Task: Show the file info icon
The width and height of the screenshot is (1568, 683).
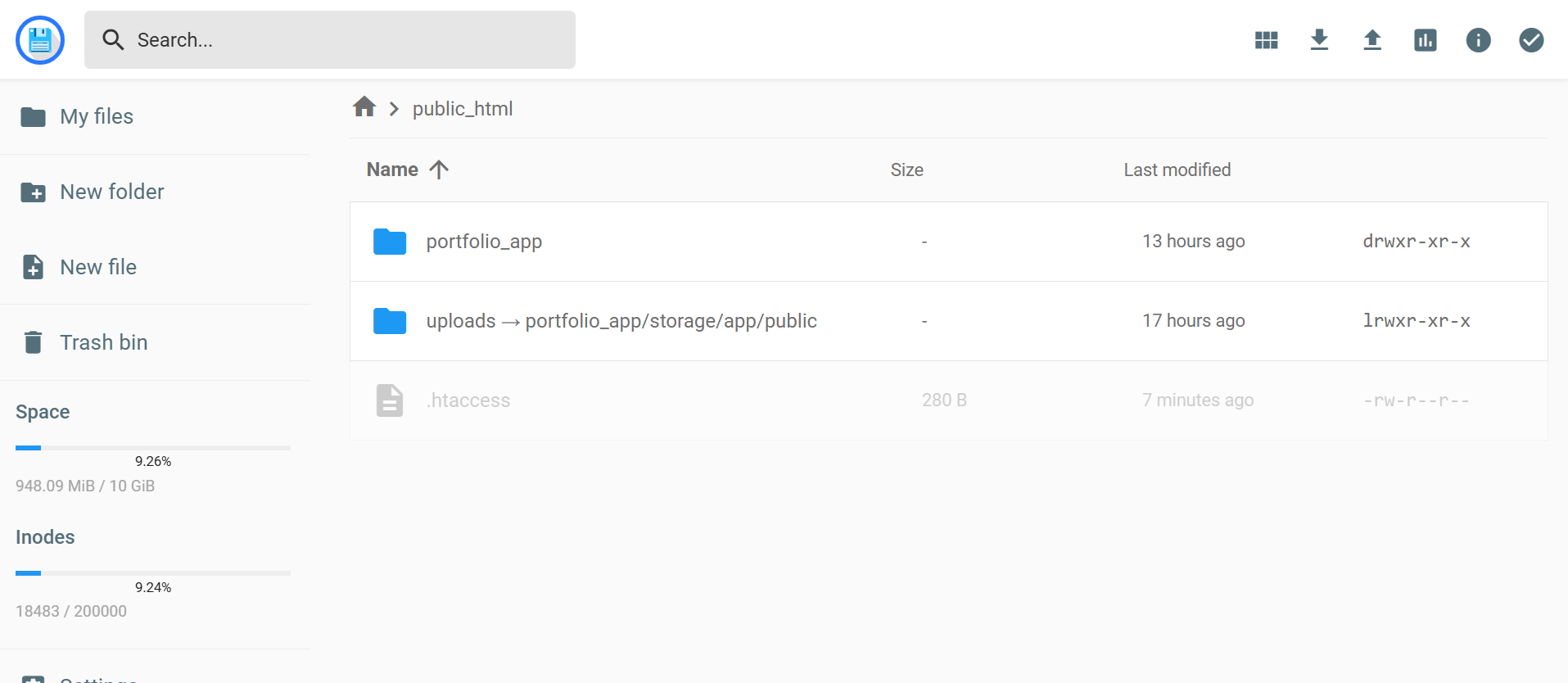Action: click(1478, 40)
